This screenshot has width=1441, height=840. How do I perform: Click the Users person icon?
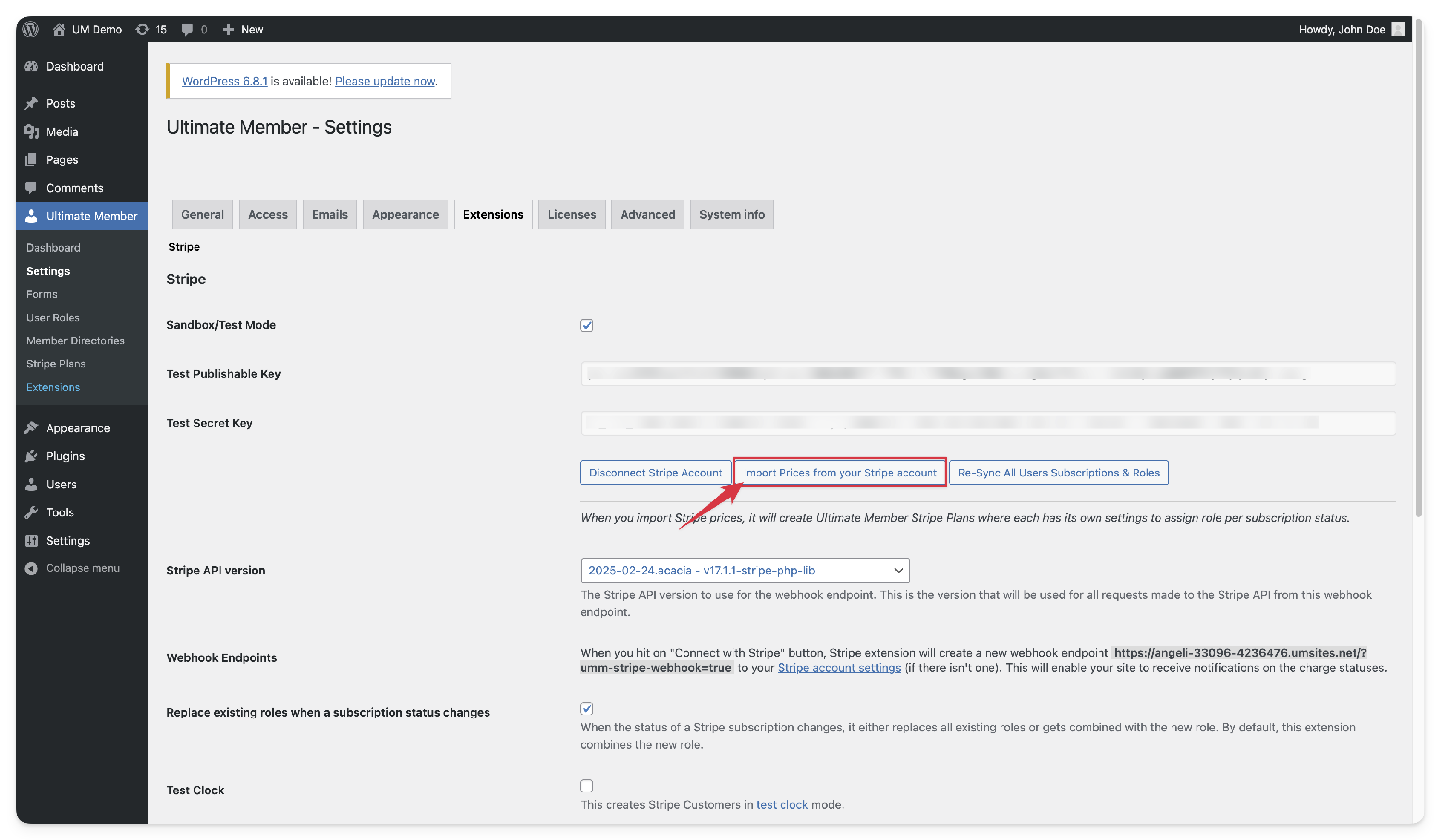[31, 484]
